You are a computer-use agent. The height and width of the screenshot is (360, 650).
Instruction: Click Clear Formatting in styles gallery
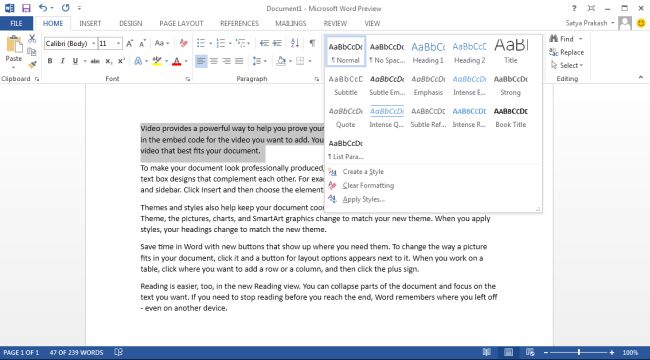click(x=368, y=185)
